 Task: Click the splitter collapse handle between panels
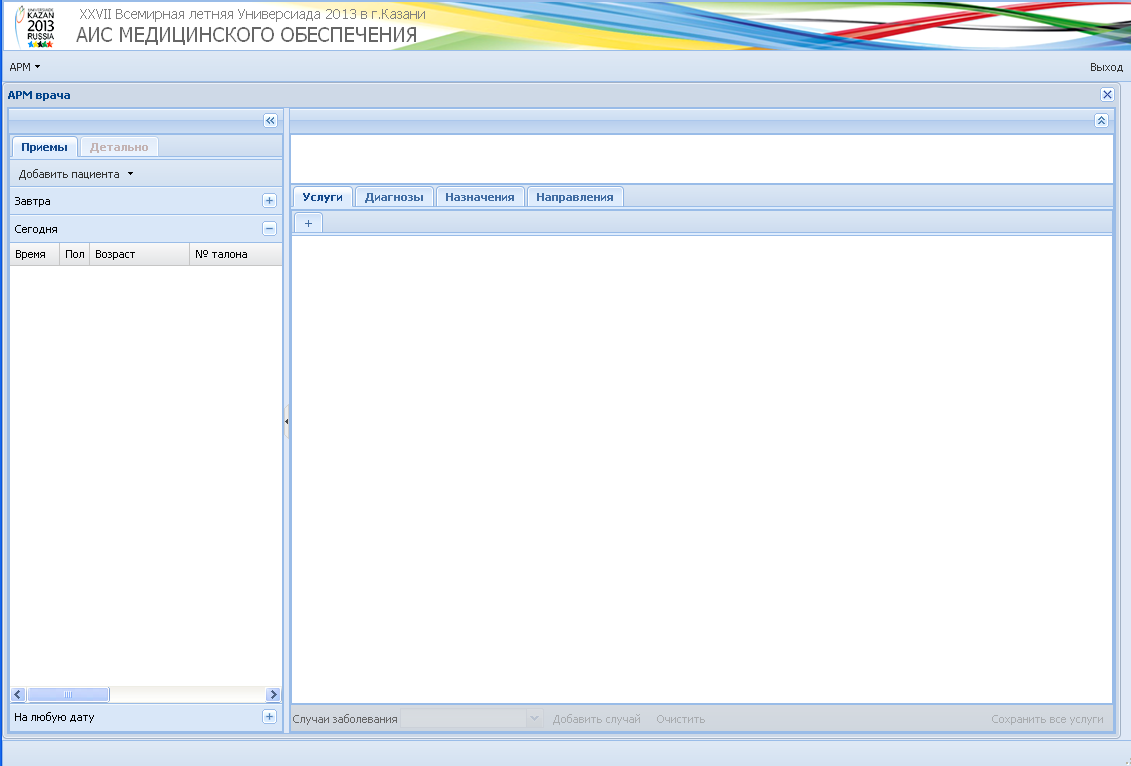[286, 421]
